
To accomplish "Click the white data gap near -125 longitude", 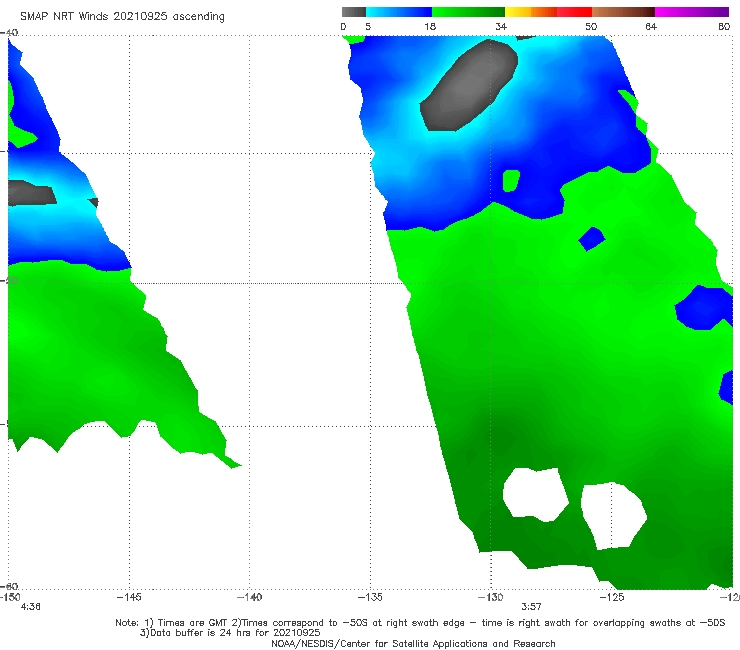I will coord(614,515).
